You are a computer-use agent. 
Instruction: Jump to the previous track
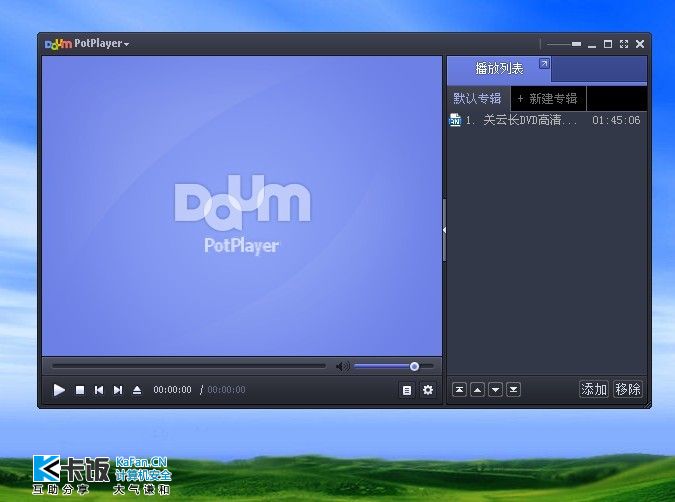[99, 390]
